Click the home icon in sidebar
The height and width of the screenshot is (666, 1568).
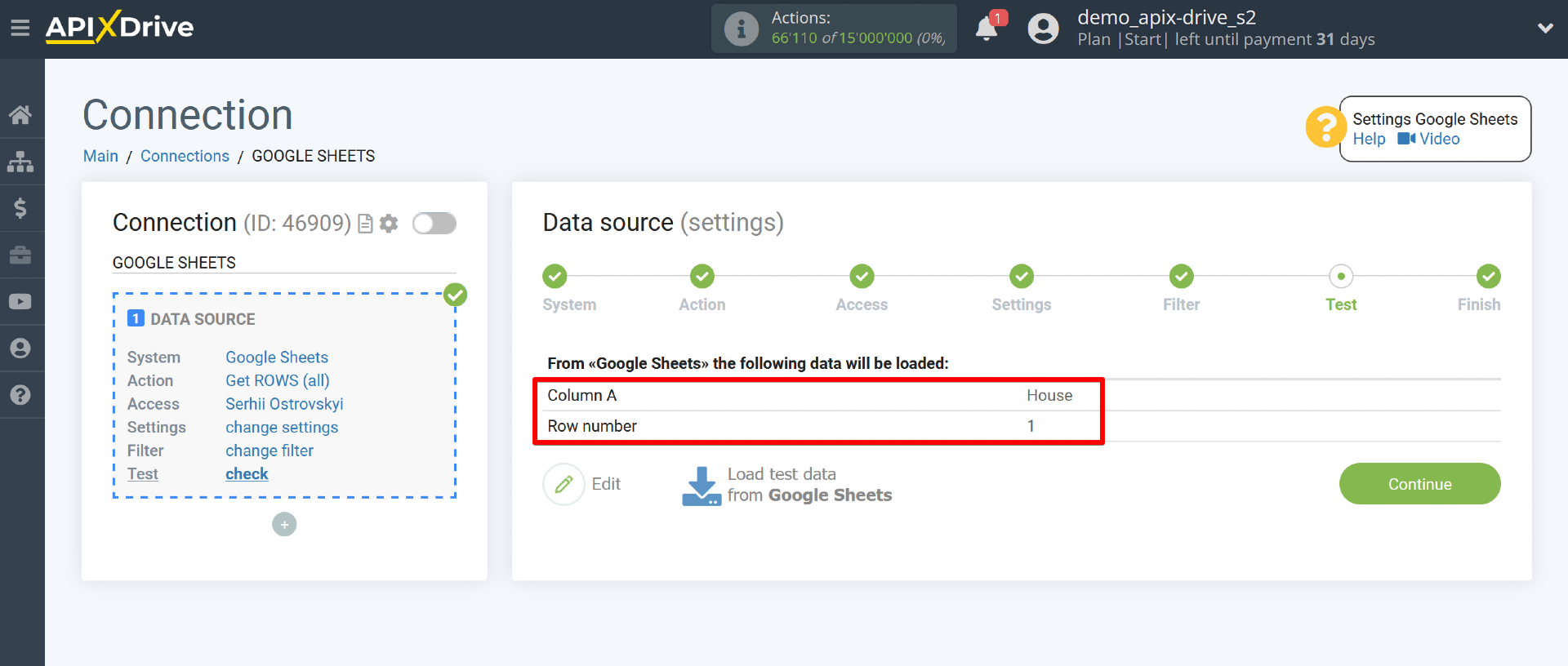tap(20, 115)
